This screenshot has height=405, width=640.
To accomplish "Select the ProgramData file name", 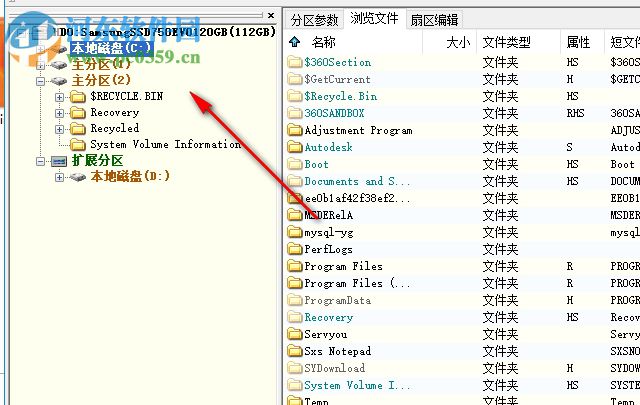I will point(338,300).
